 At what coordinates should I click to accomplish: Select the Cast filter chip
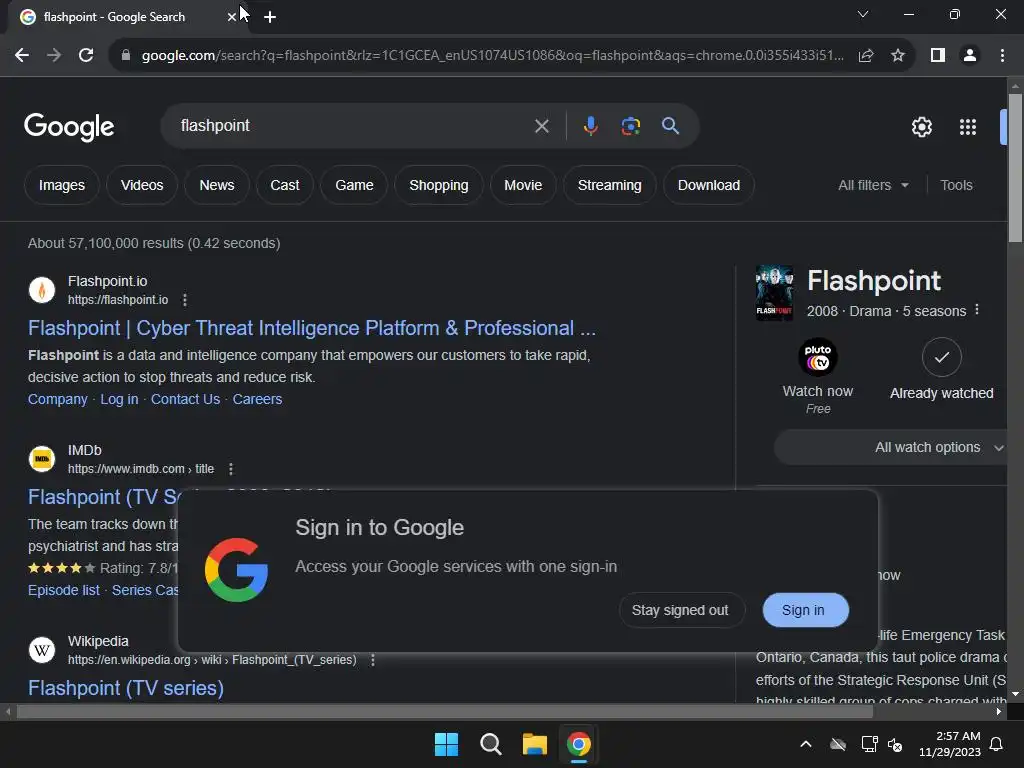tap(285, 185)
